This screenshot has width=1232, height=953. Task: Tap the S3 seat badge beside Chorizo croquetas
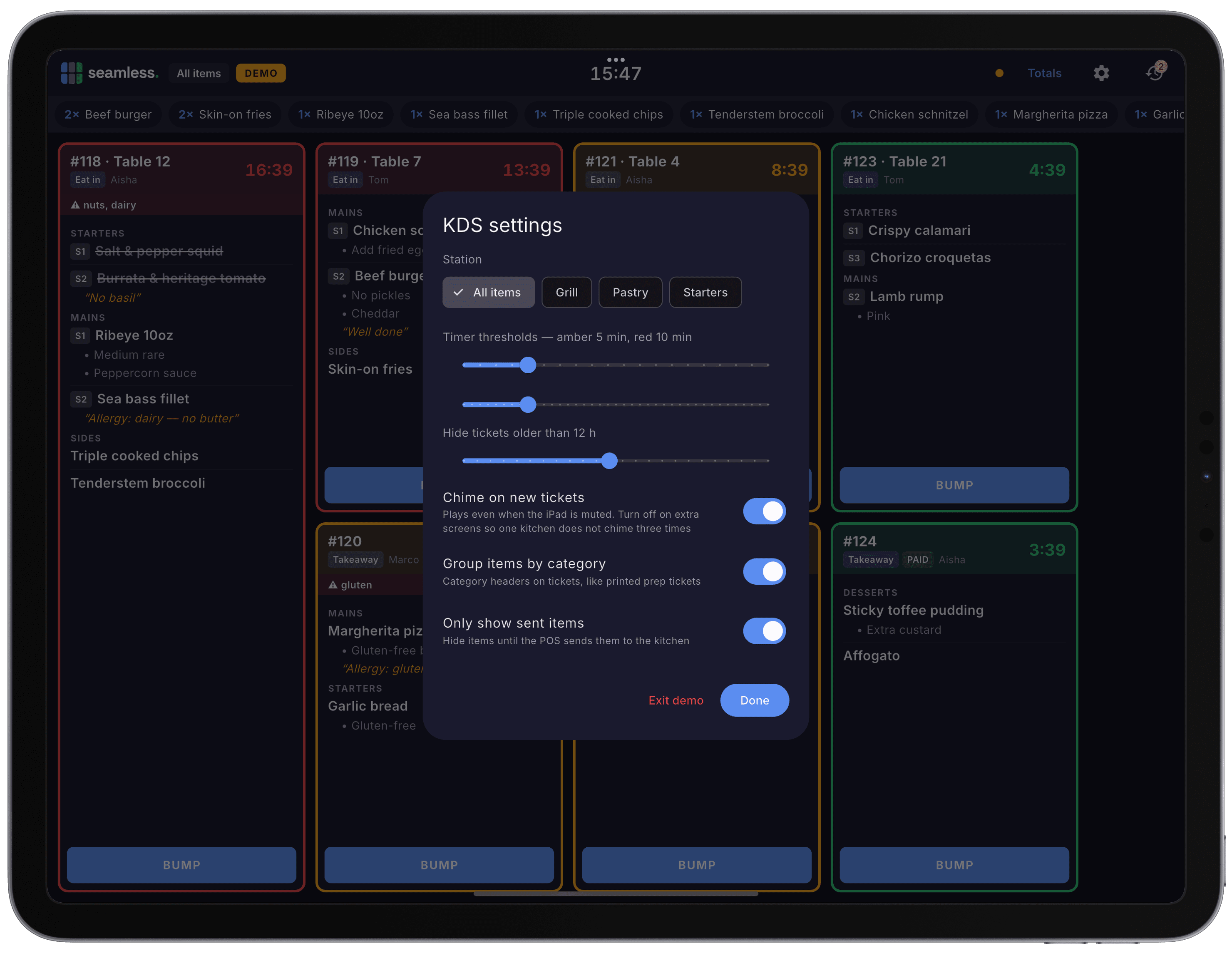tap(854, 258)
